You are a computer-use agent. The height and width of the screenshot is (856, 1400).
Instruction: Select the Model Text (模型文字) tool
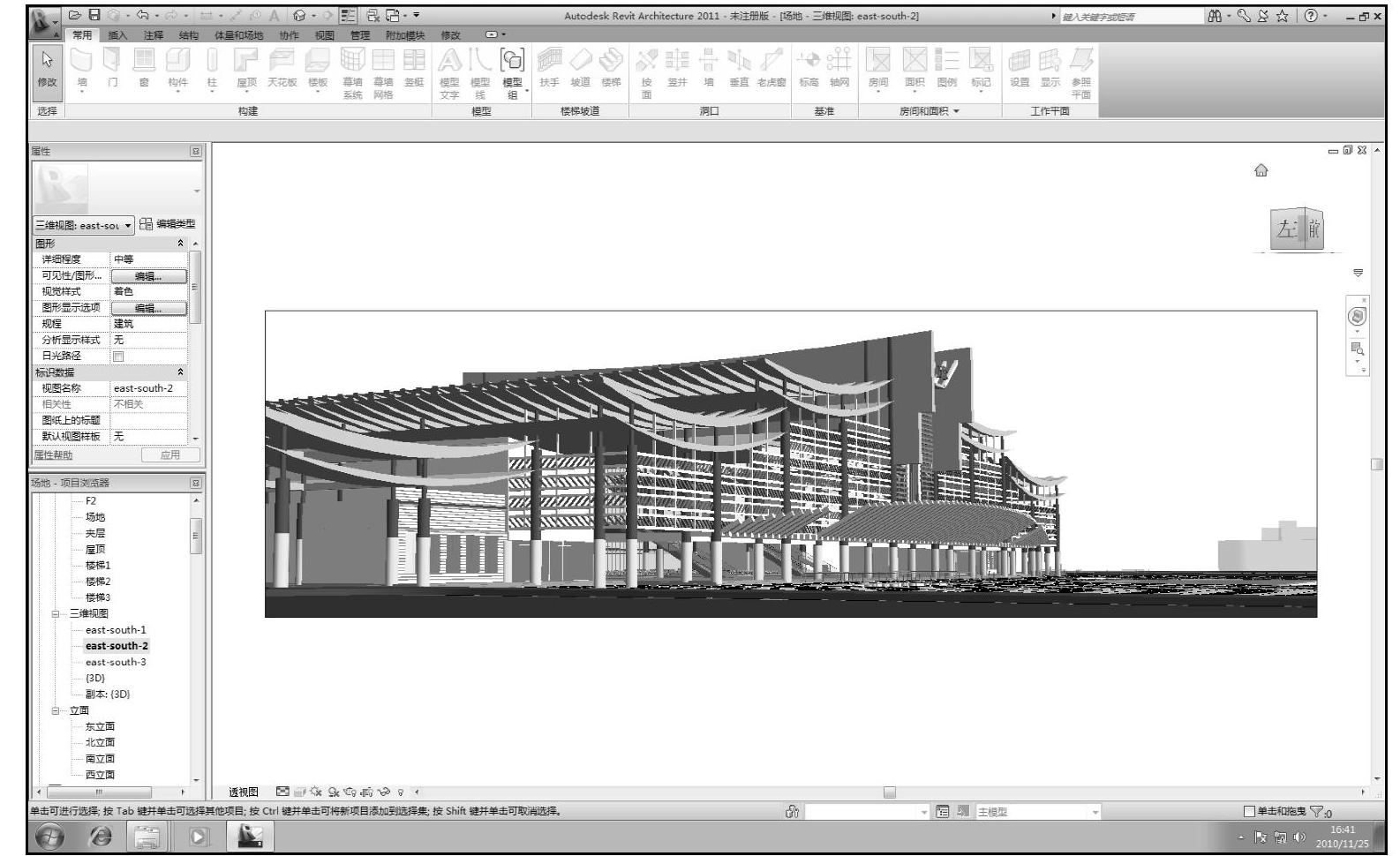(x=449, y=73)
